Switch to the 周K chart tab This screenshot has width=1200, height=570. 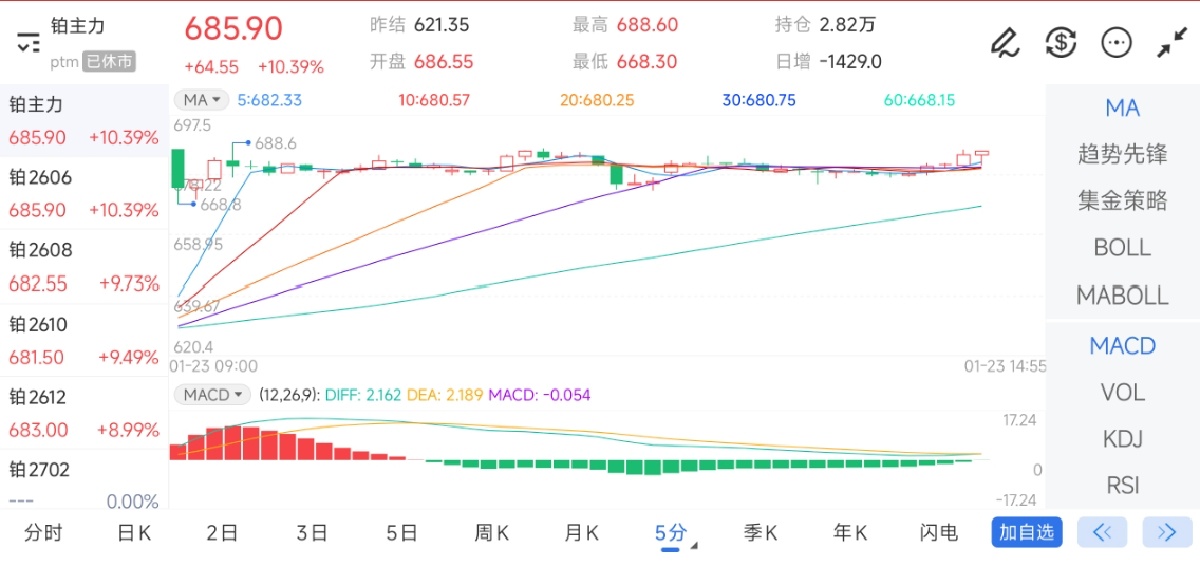click(x=492, y=533)
